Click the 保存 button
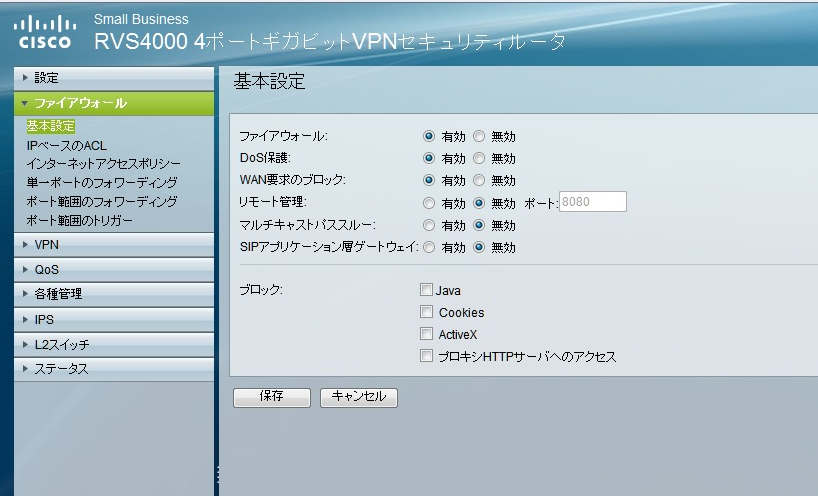Screen dimensions: 818x496 pyautogui.click(x=272, y=397)
